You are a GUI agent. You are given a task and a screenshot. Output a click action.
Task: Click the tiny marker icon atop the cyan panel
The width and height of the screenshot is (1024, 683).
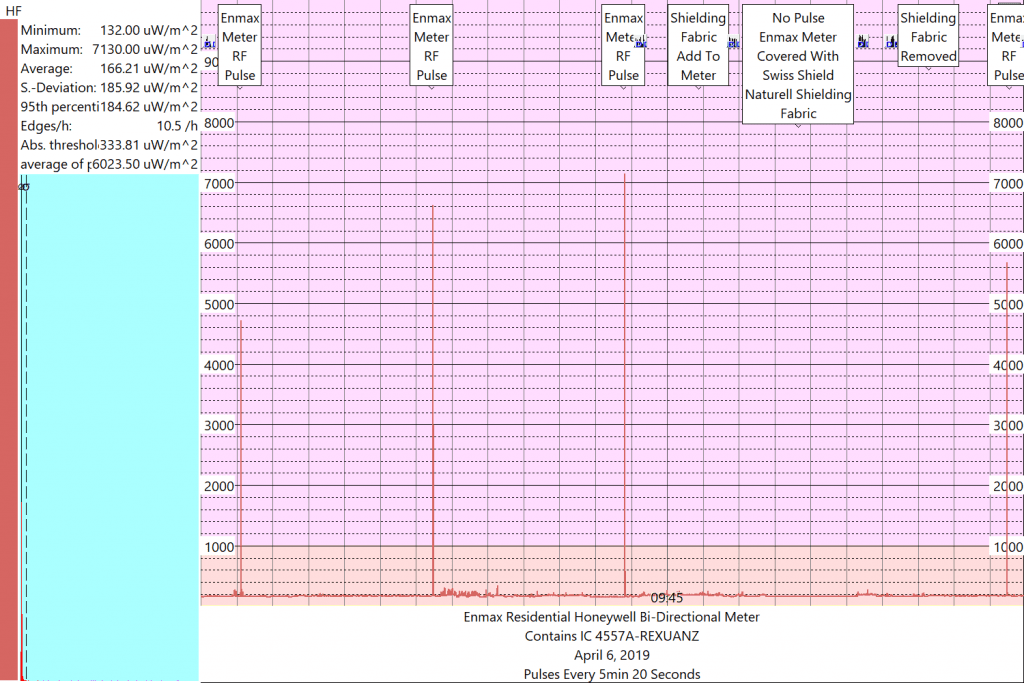pyautogui.click(x=22, y=184)
